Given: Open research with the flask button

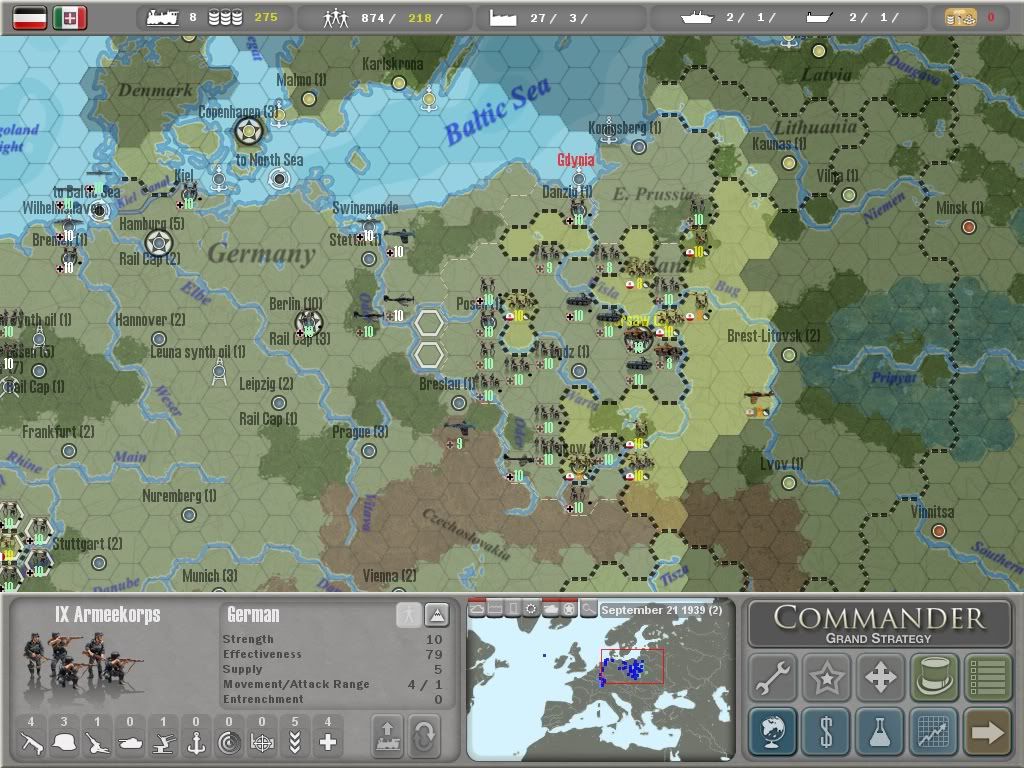Looking at the screenshot, I should pos(880,731).
